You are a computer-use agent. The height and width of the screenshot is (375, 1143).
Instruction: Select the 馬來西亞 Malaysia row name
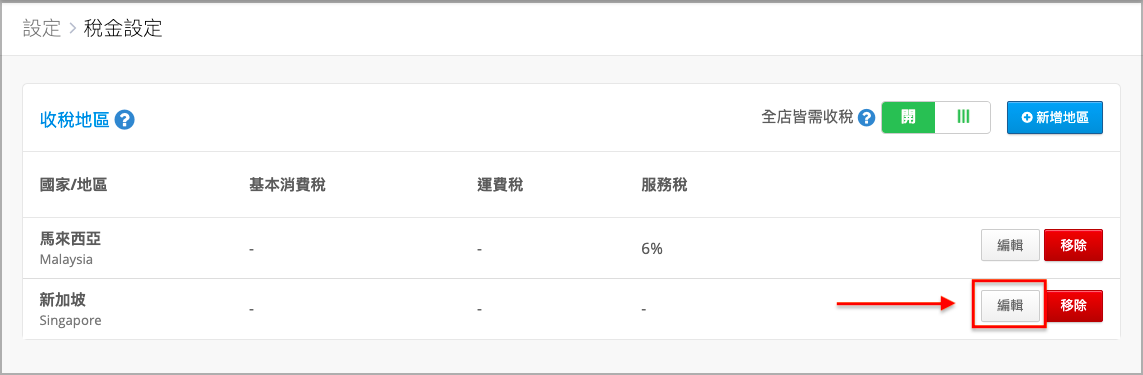click(67, 248)
